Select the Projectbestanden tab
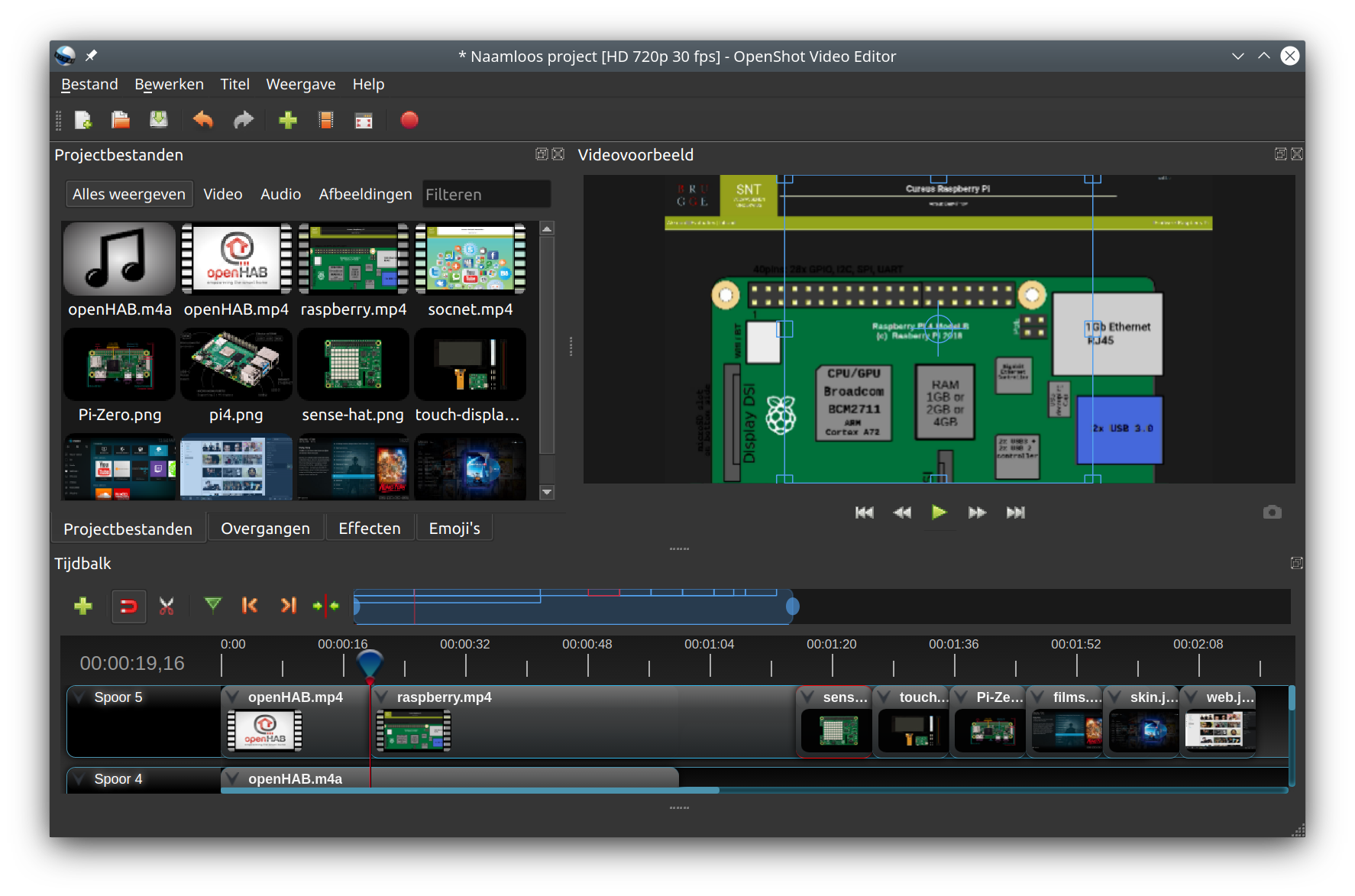Viewport: 1355px width, 896px height. click(x=128, y=529)
